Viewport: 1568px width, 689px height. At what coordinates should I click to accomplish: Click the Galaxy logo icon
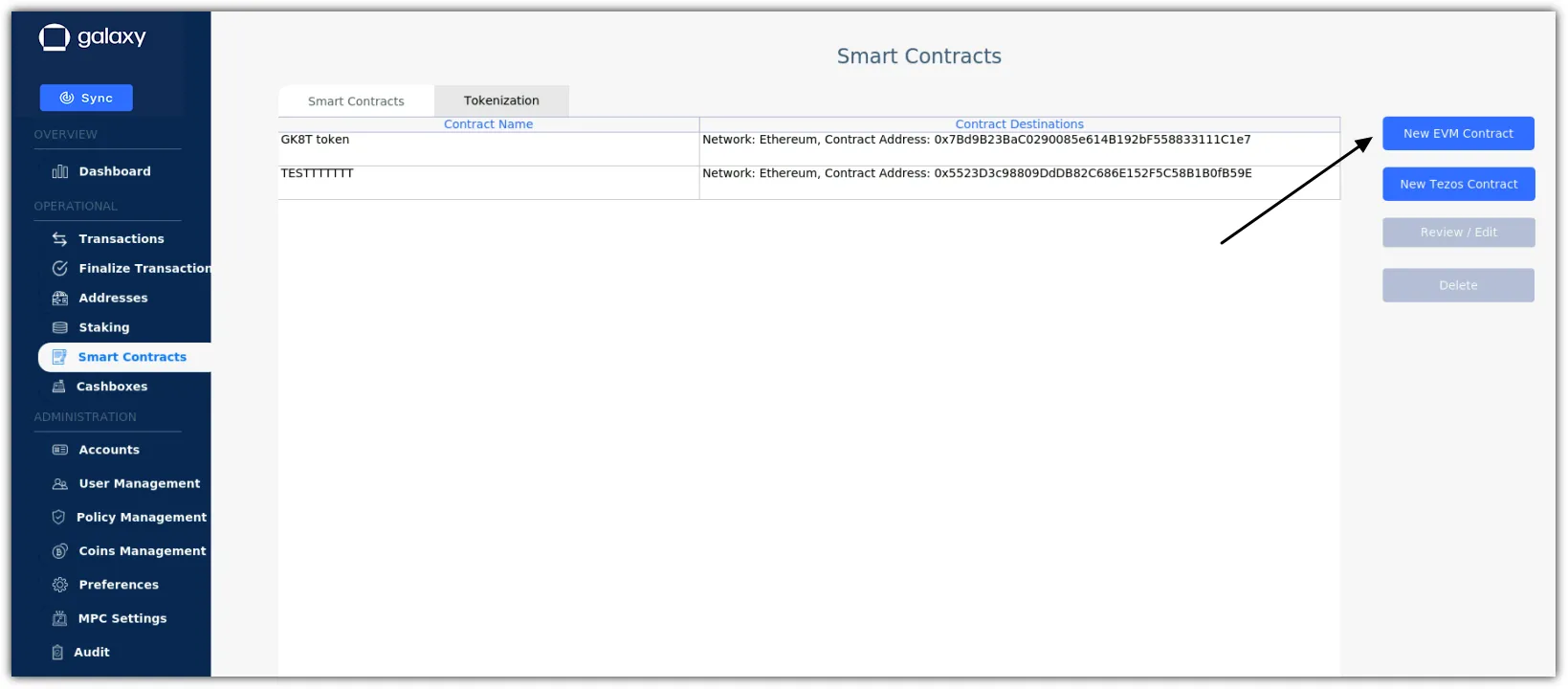[55, 37]
